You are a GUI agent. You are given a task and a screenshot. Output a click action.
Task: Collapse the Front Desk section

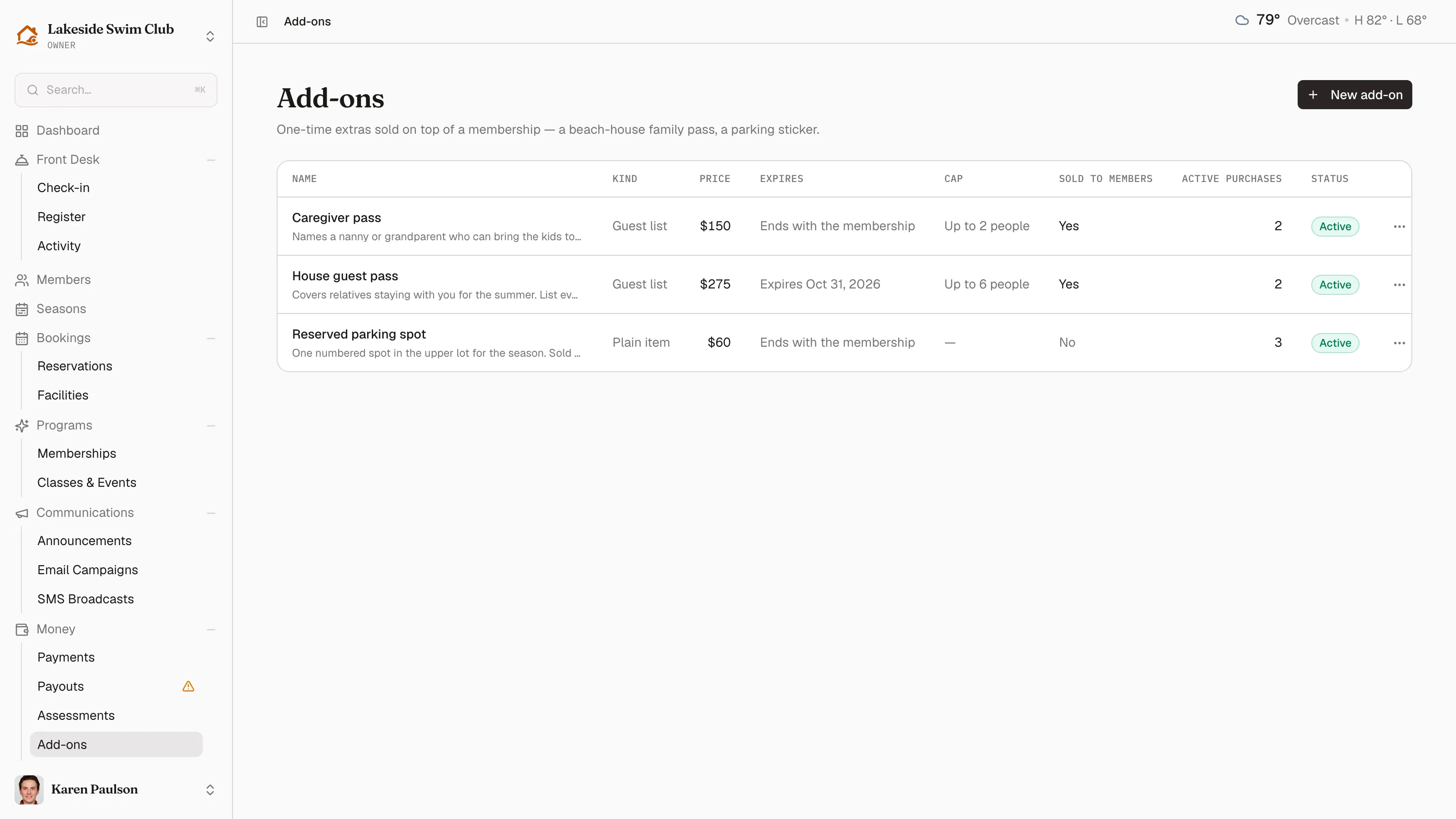pos(211,160)
